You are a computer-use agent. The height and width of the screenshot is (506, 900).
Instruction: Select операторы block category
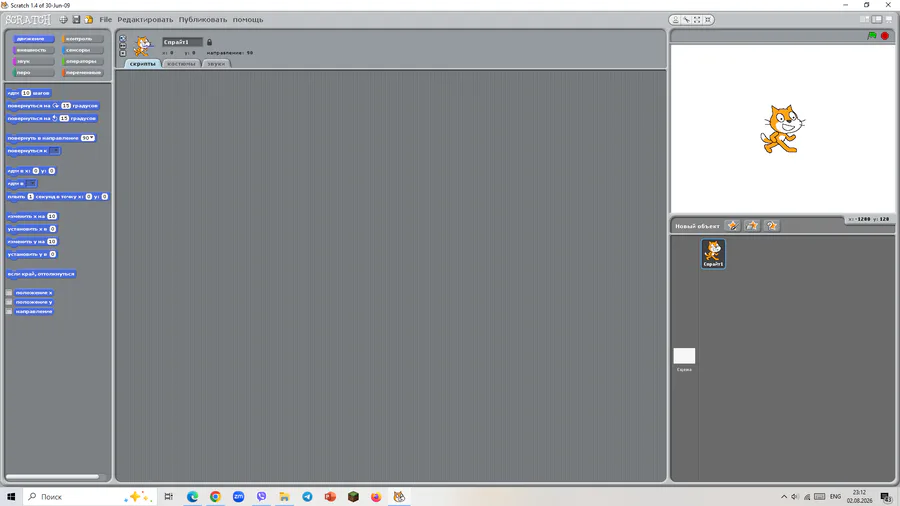(x=83, y=61)
